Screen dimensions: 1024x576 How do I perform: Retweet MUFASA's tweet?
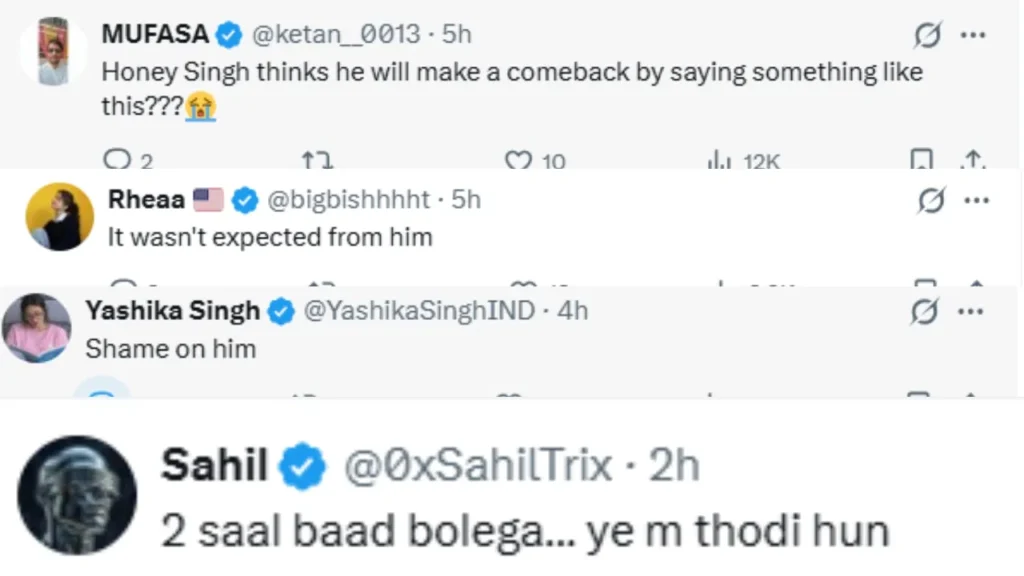[x=317, y=159]
